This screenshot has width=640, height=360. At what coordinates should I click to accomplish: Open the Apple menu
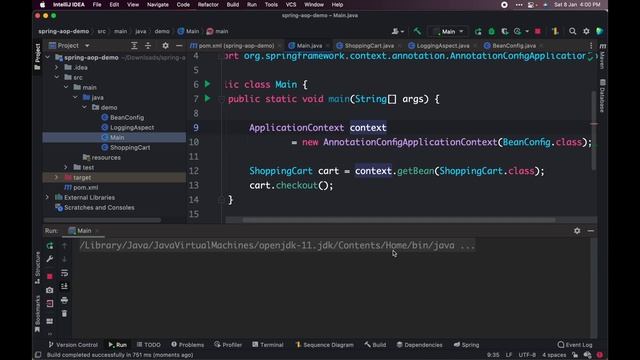[x=42, y=5]
